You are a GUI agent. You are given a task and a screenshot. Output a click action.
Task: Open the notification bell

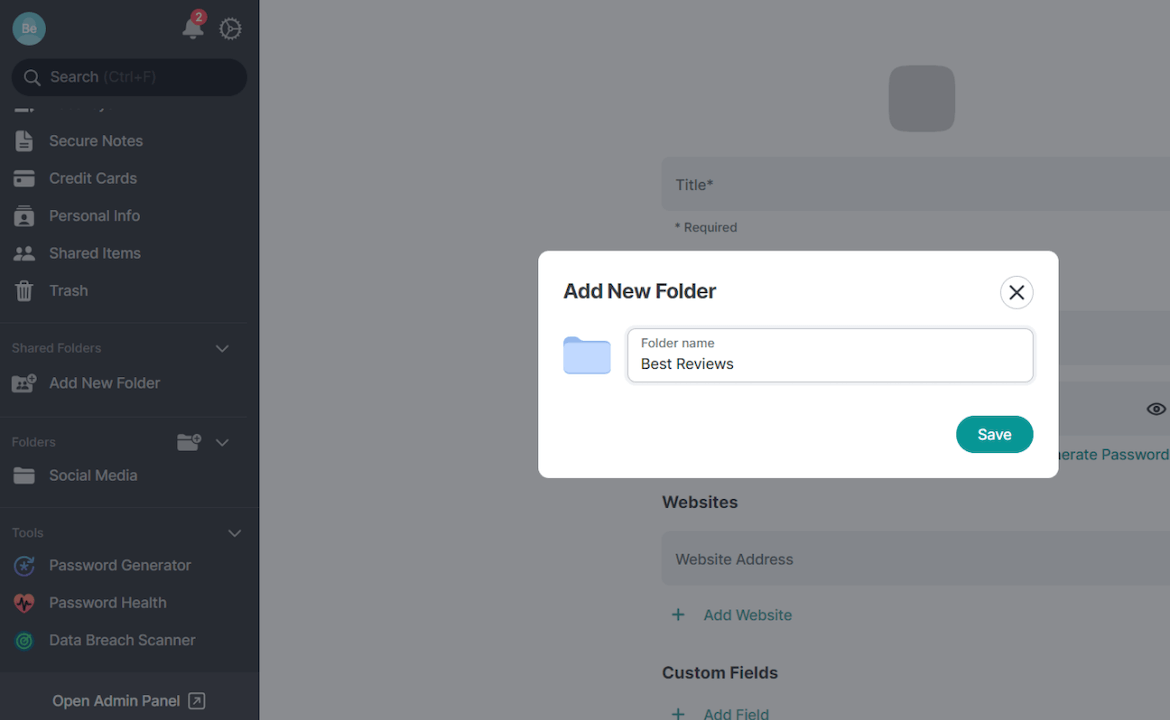(x=192, y=29)
